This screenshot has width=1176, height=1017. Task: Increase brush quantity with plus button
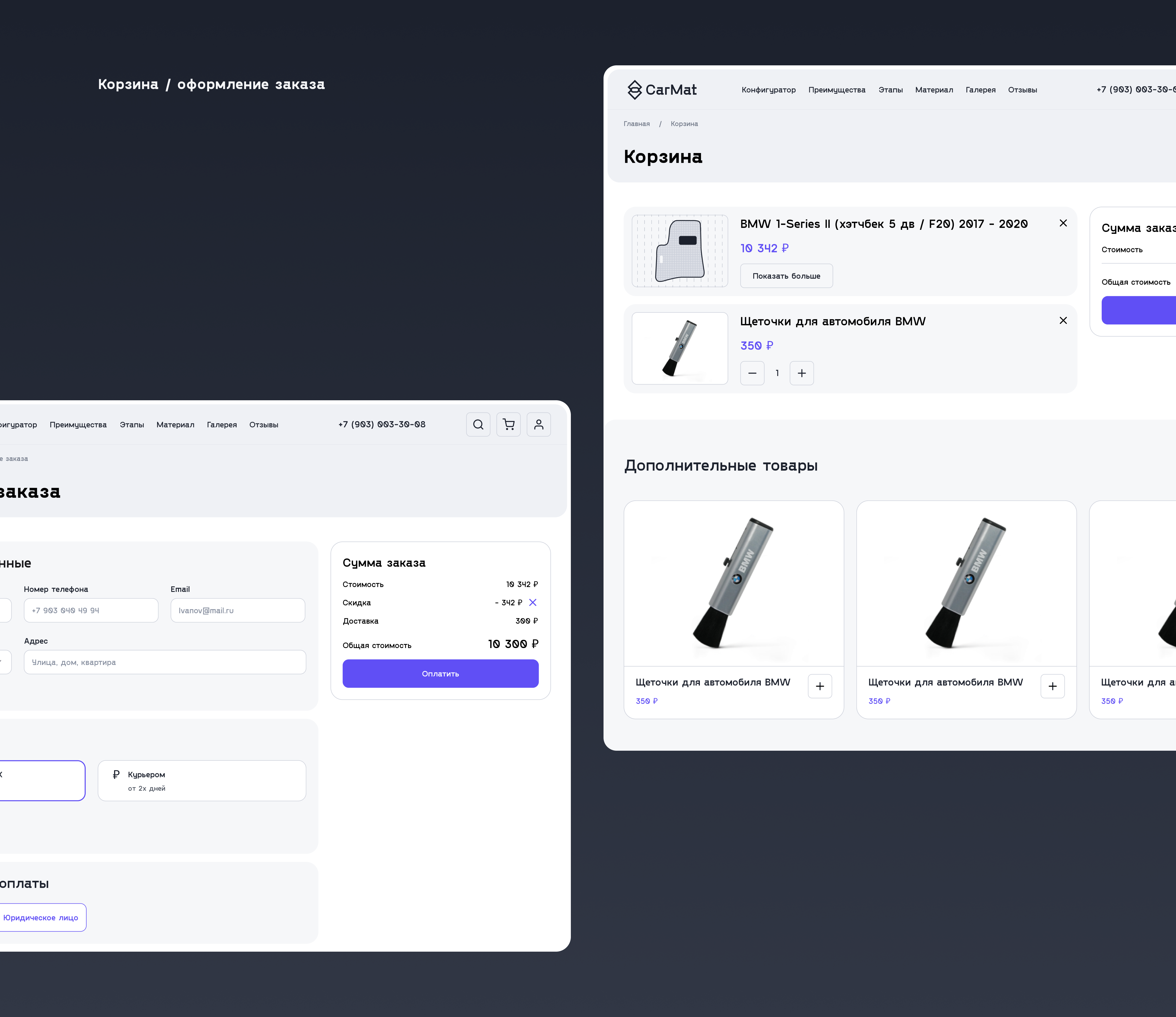801,373
